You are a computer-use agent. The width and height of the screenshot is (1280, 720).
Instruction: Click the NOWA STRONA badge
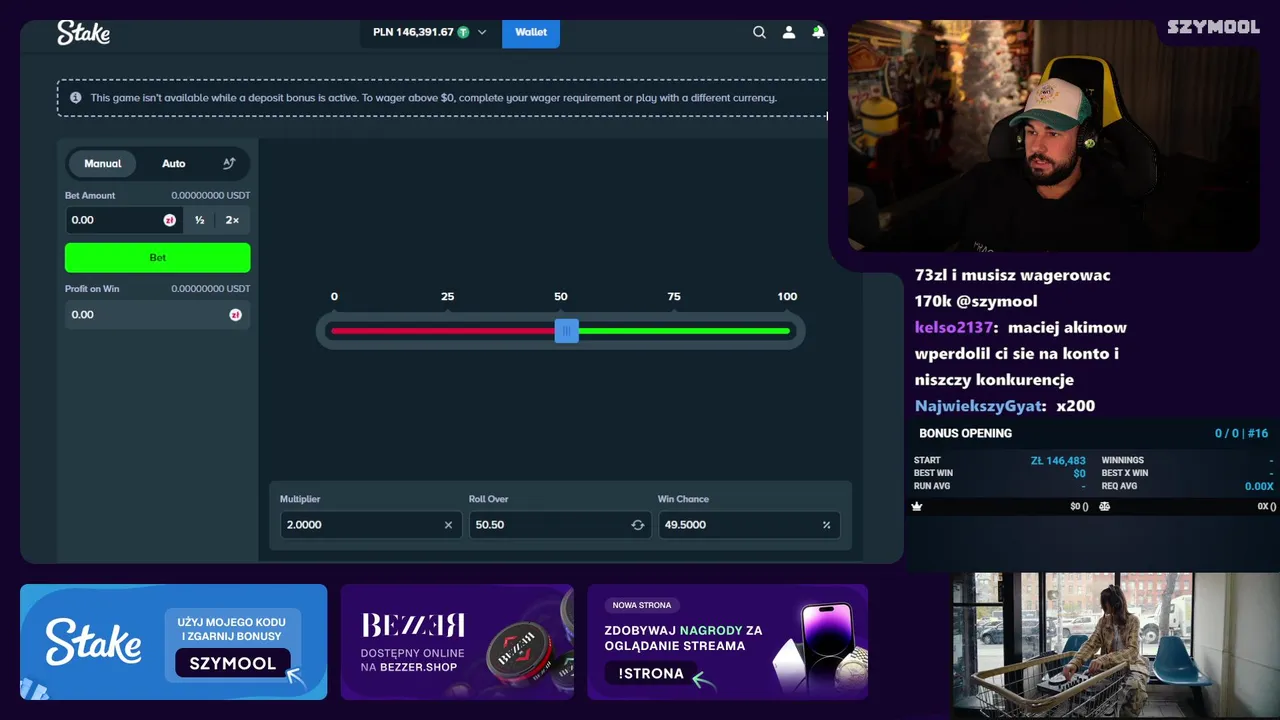(x=642, y=605)
